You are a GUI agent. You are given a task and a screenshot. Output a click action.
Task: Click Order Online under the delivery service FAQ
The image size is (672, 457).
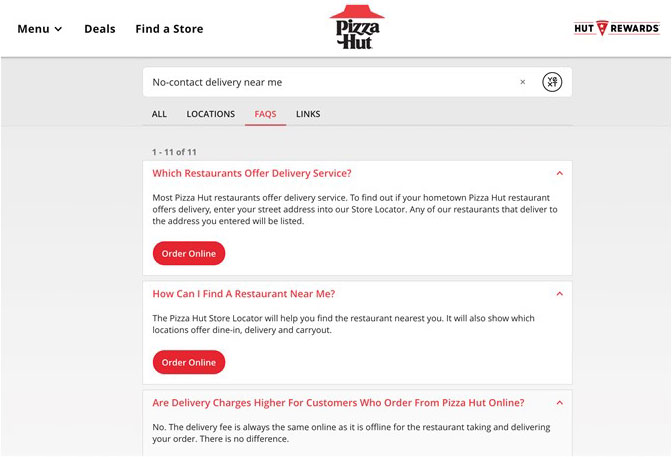click(189, 253)
